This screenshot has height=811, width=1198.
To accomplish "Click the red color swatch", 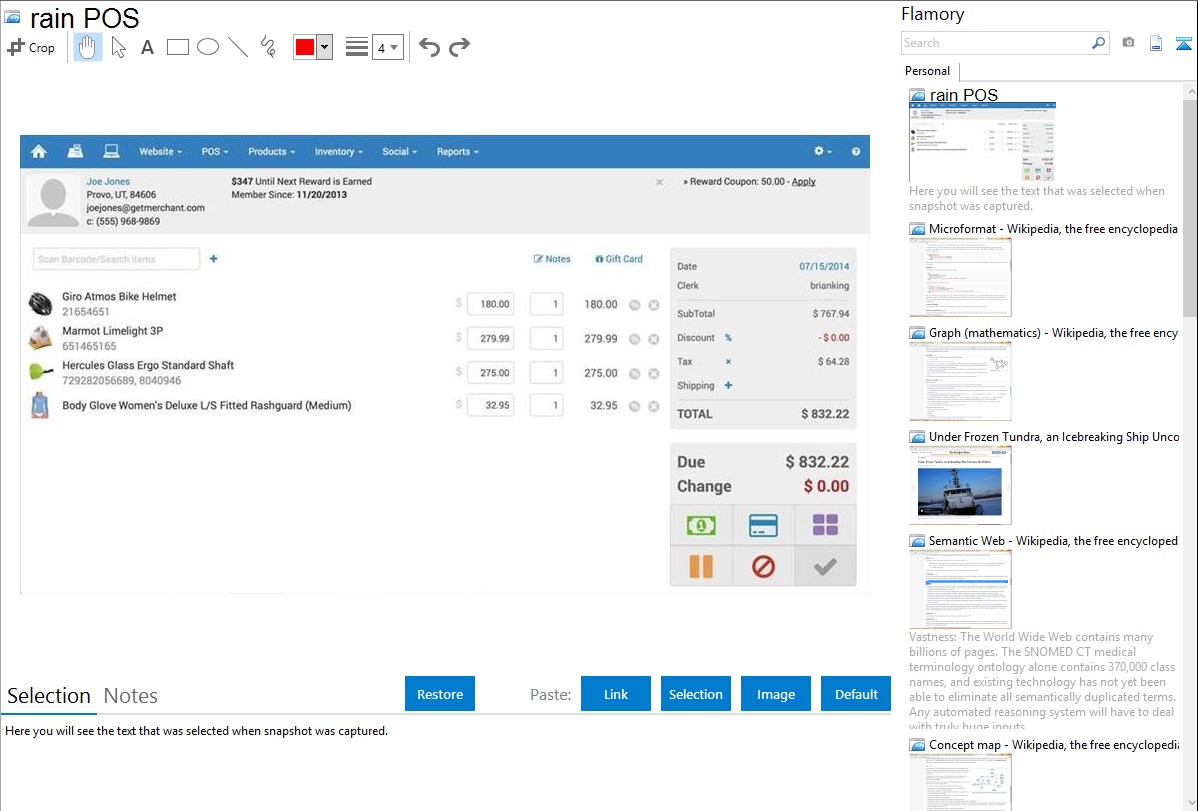I will coord(305,47).
